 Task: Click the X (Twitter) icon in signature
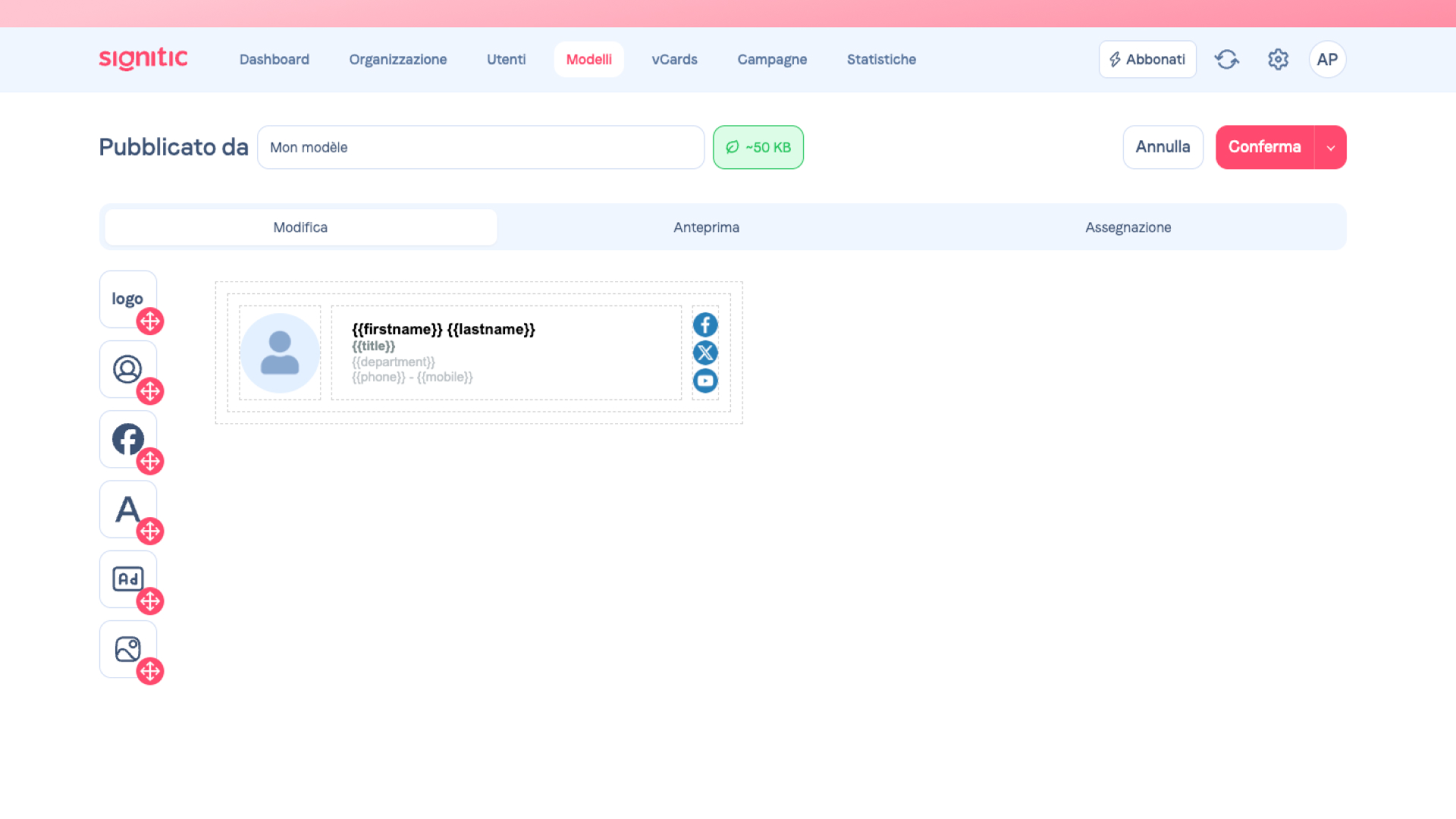pyautogui.click(x=705, y=353)
